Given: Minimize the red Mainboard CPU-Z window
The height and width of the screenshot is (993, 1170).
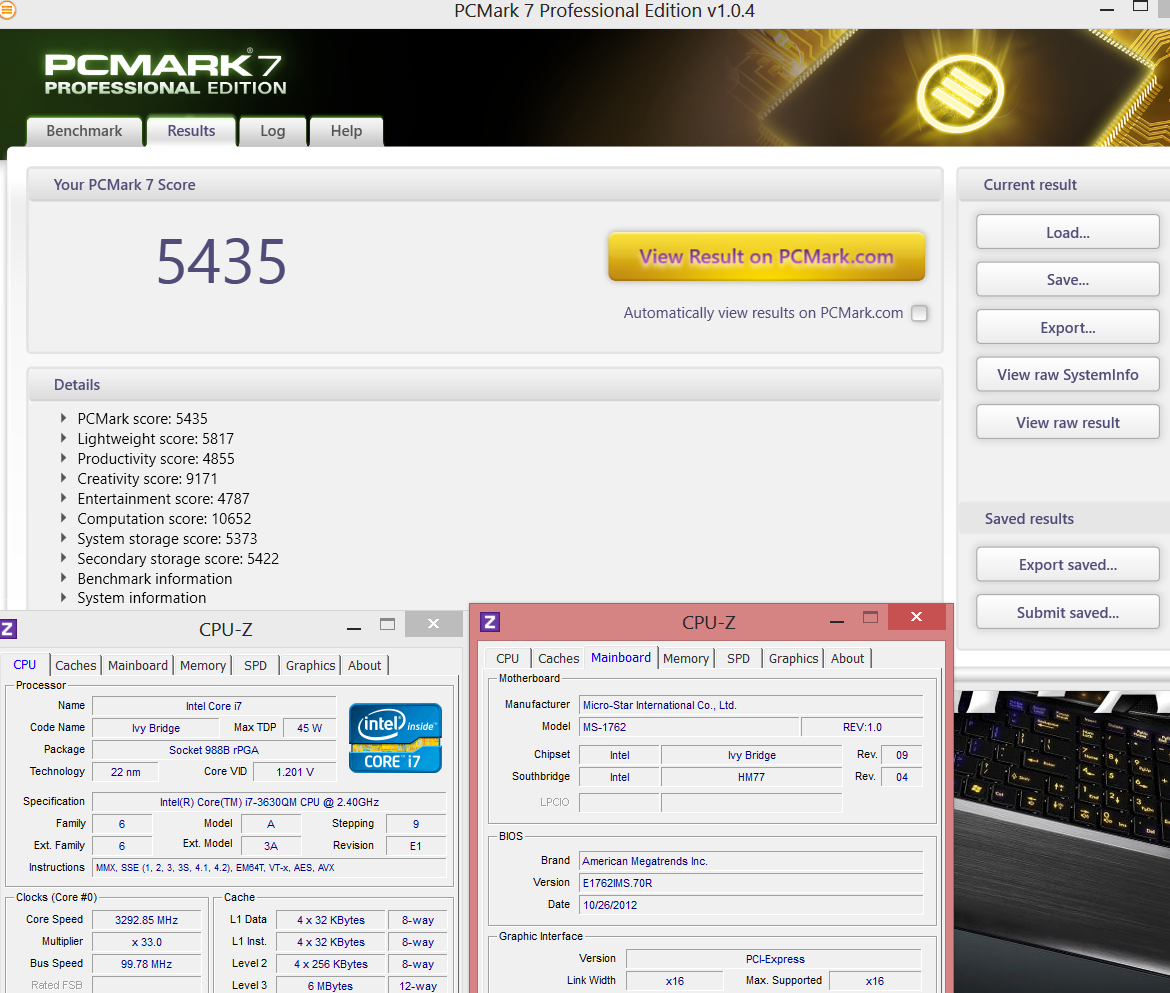Looking at the screenshot, I should (837, 621).
